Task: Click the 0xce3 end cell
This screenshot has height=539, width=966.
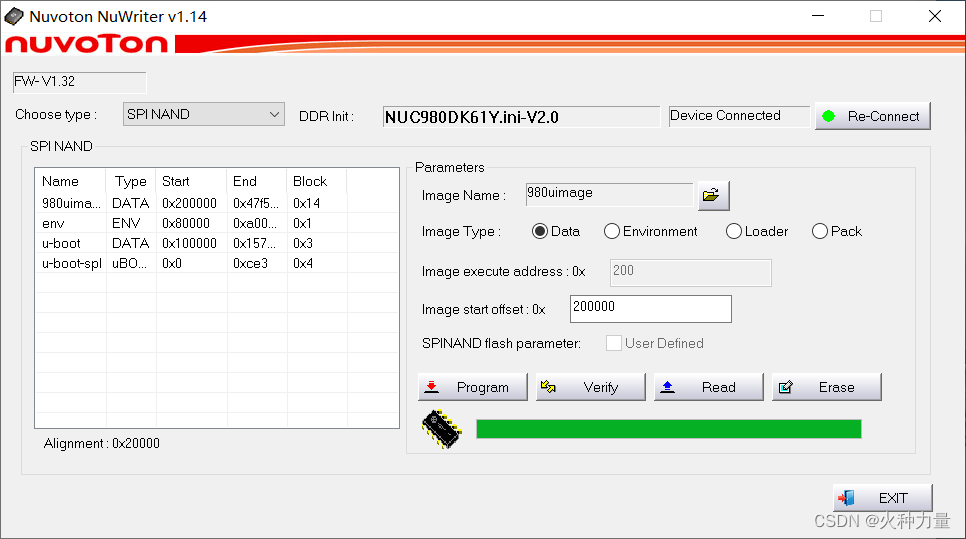Action: point(250,264)
